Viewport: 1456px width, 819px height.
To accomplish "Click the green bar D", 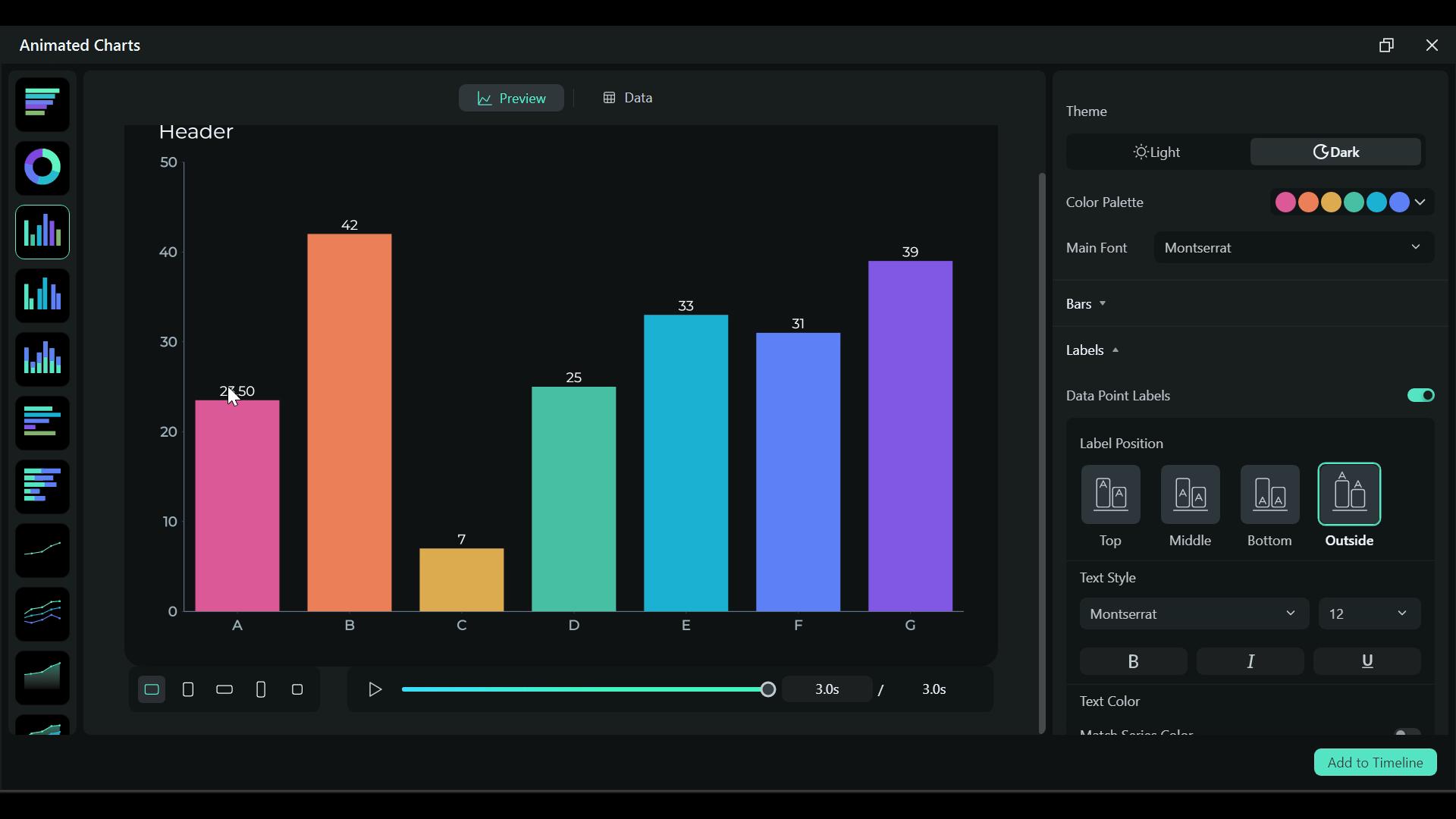I will 574,499.
